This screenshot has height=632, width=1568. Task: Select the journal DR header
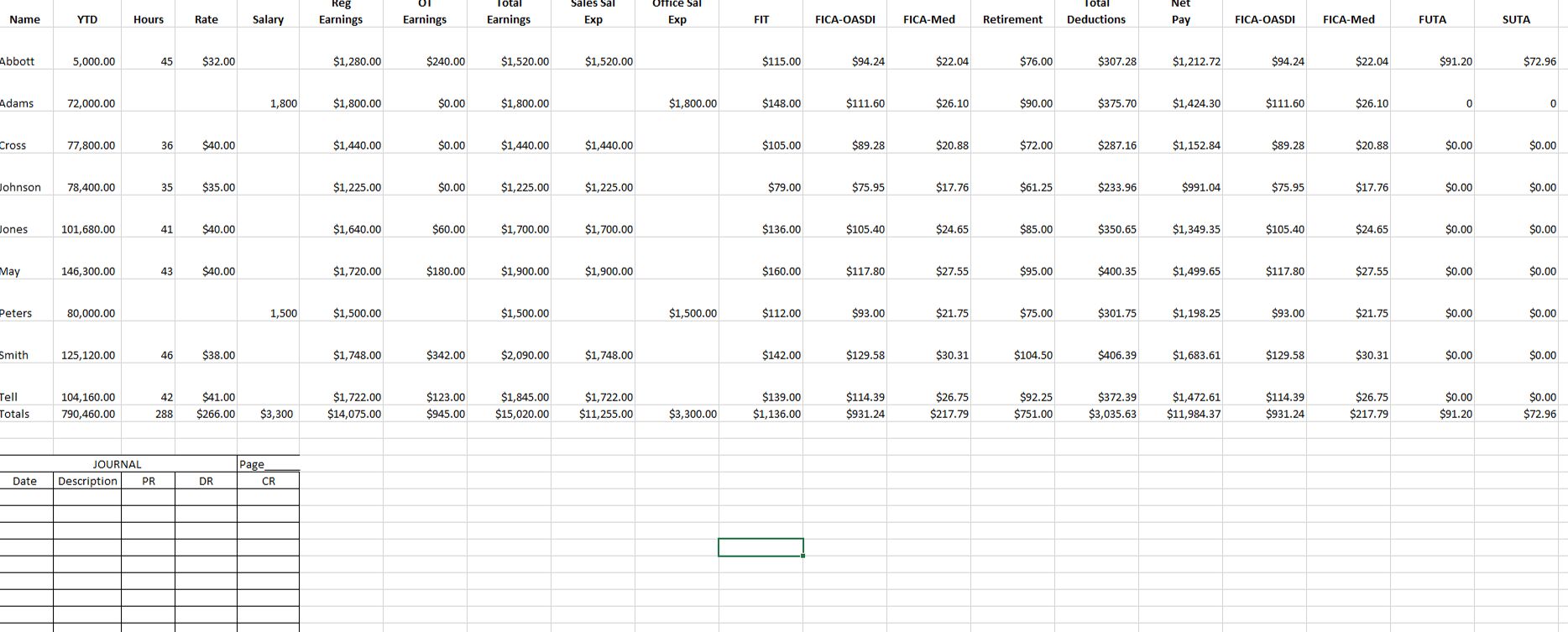206,481
